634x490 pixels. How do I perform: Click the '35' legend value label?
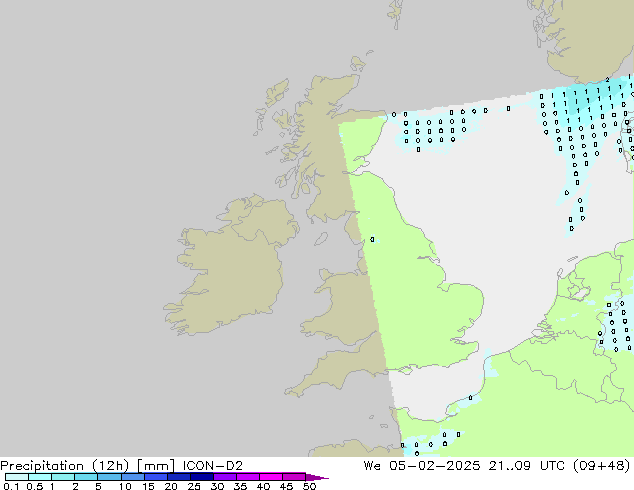[240, 486]
